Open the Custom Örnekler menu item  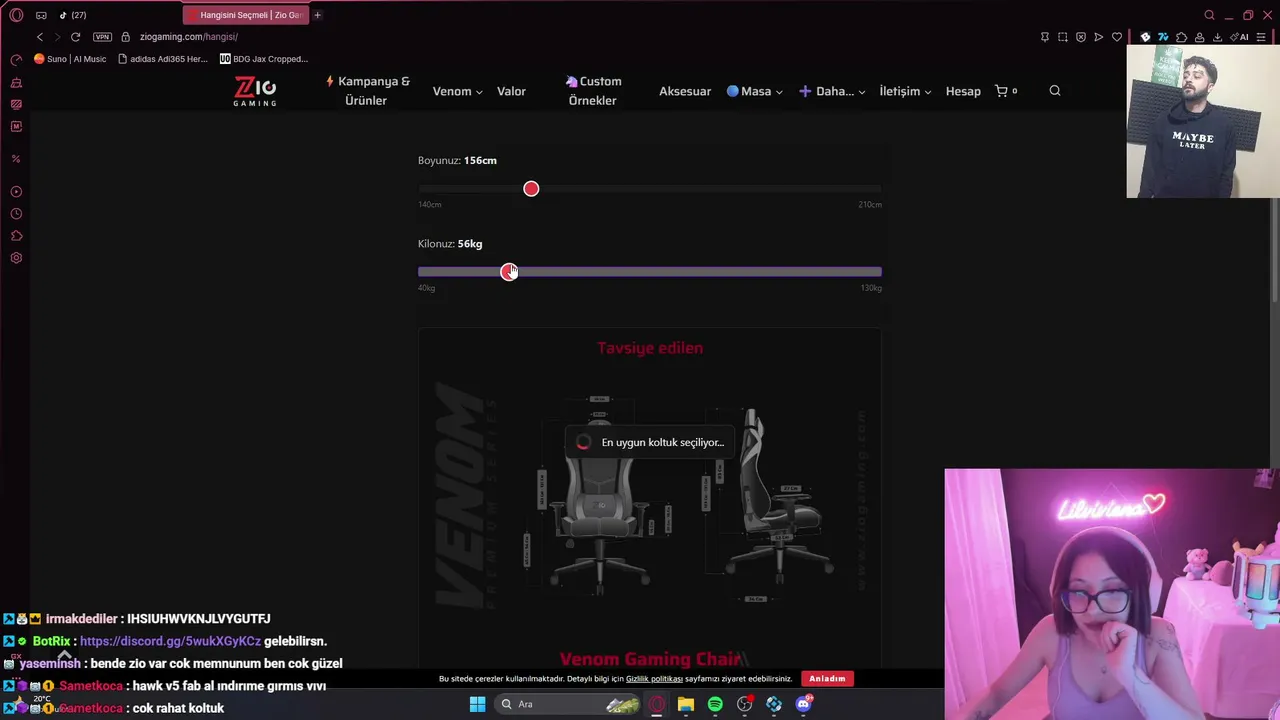pyautogui.click(x=593, y=91)
